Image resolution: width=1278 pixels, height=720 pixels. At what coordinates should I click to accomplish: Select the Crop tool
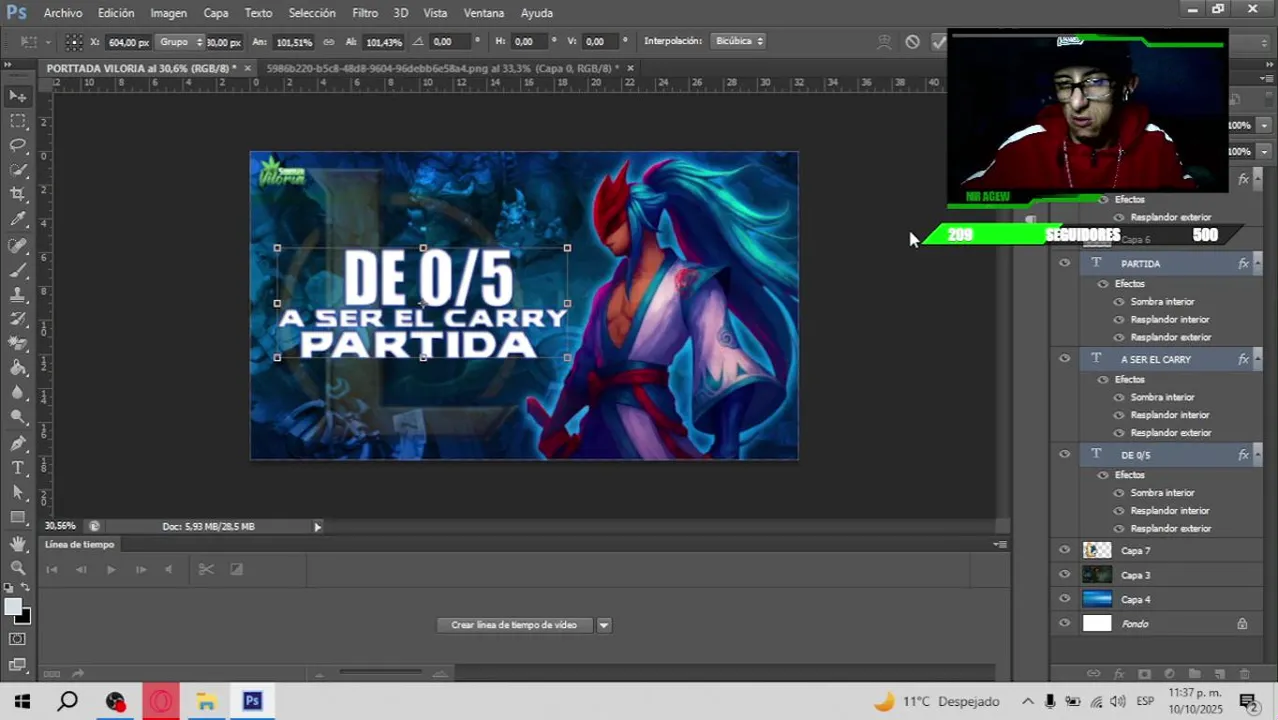point(18,194)
